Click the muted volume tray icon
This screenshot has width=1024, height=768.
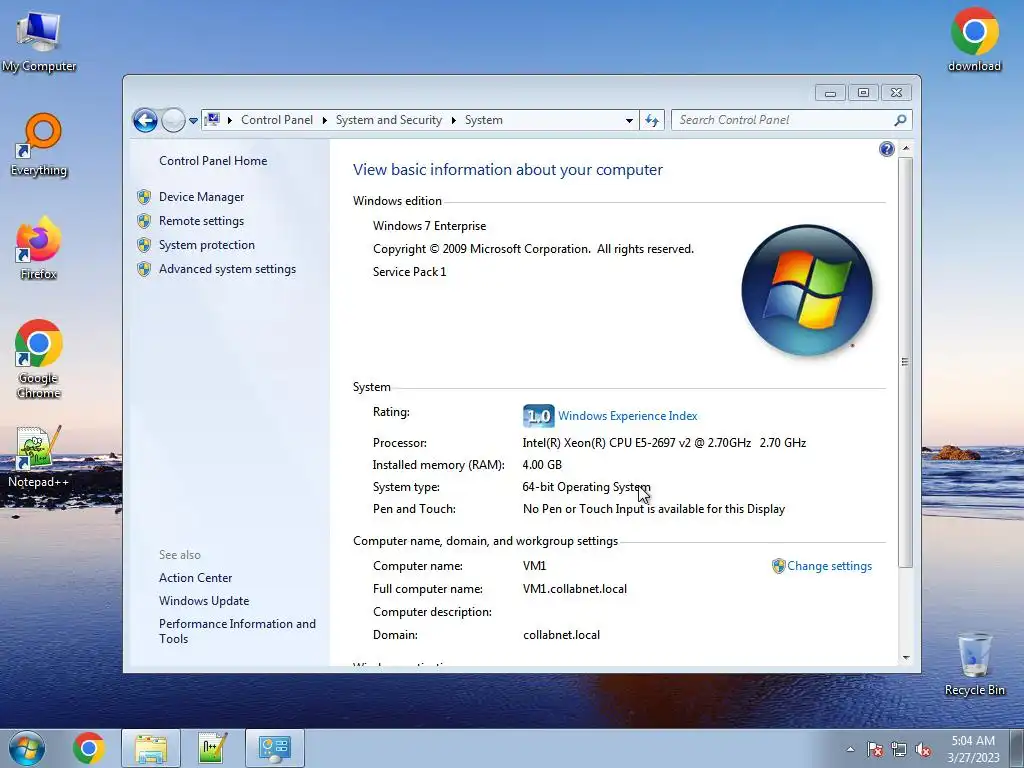[x=923, y=750]
